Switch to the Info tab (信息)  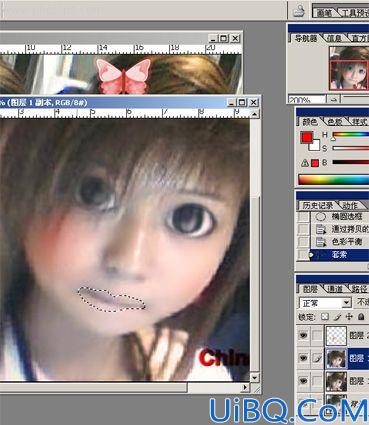point(334,38)
